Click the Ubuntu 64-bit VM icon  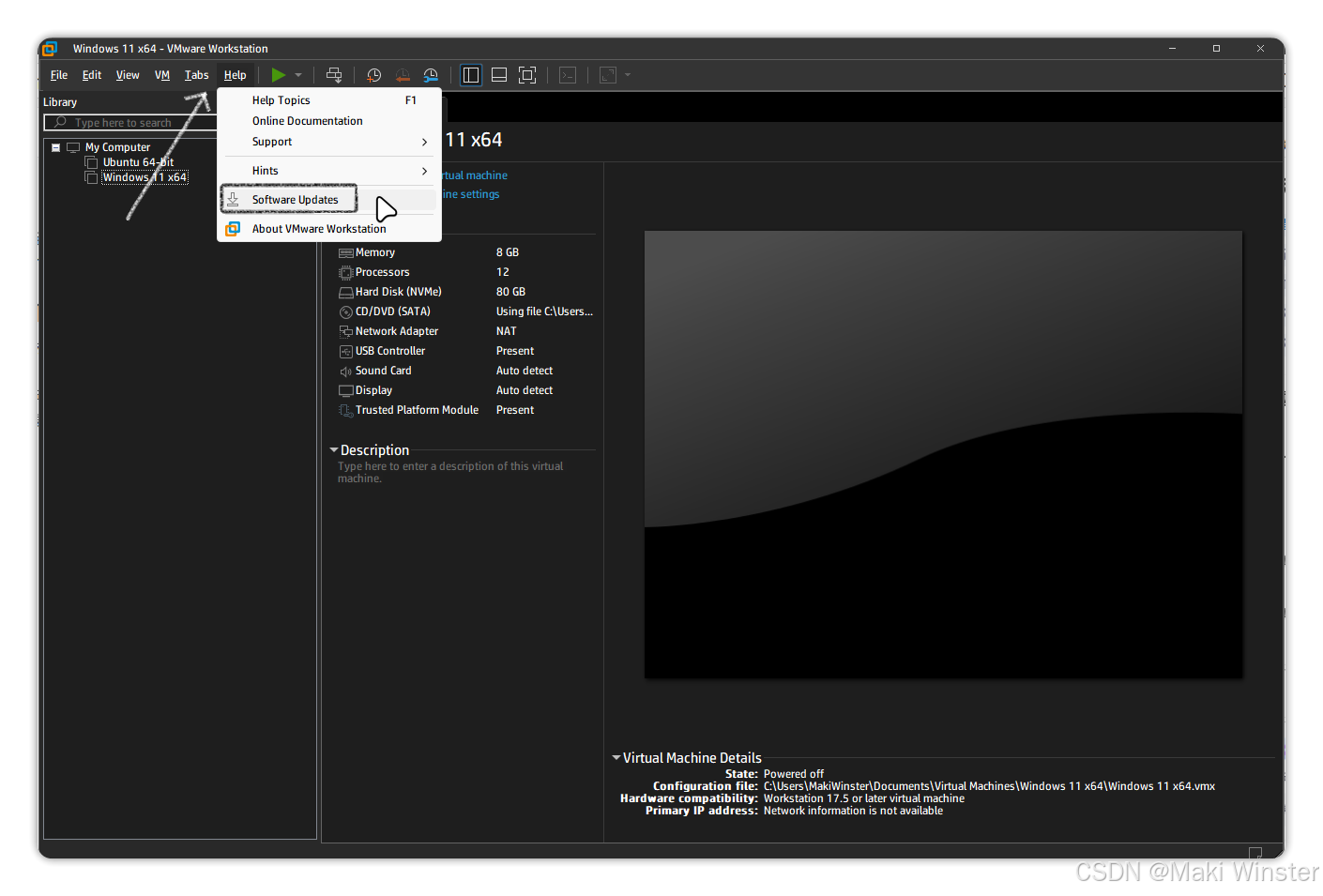(91, 162)
